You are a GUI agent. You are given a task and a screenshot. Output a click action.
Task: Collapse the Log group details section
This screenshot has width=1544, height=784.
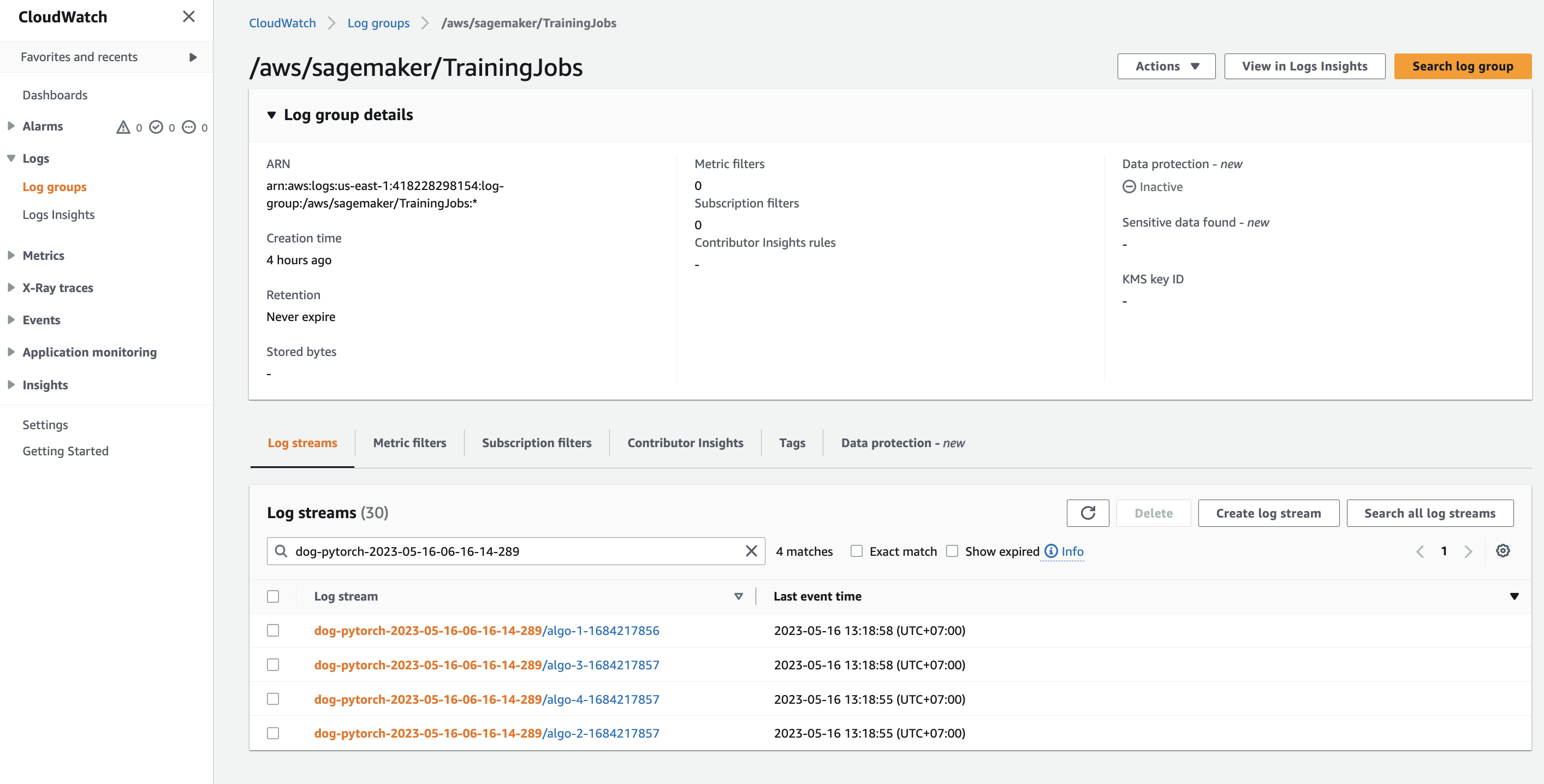pyautogui.click(x=271, y=115)
